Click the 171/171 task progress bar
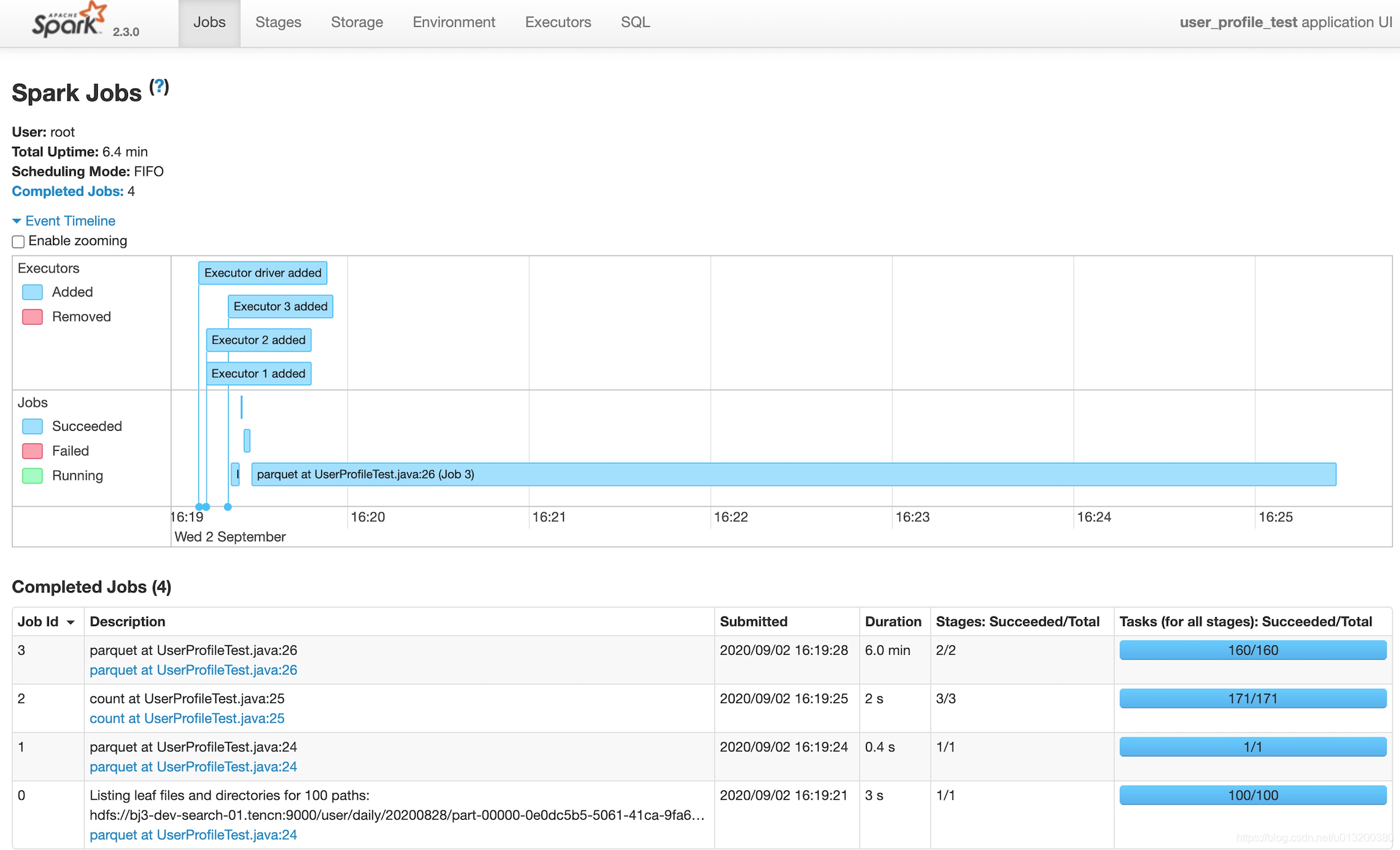This screenshot has width=1400, height=850. (1253, 698)
